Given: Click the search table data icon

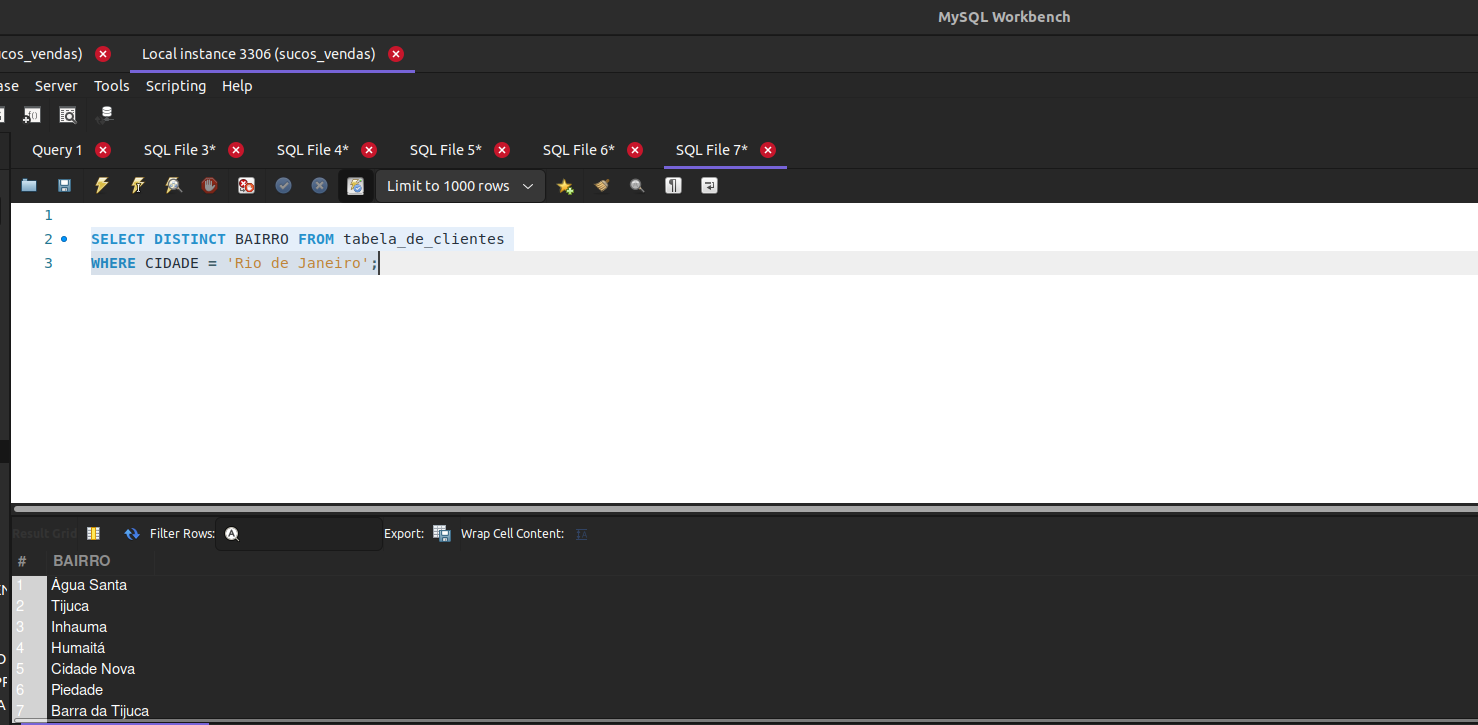Looking at the screenshot, I should [68, 115].
